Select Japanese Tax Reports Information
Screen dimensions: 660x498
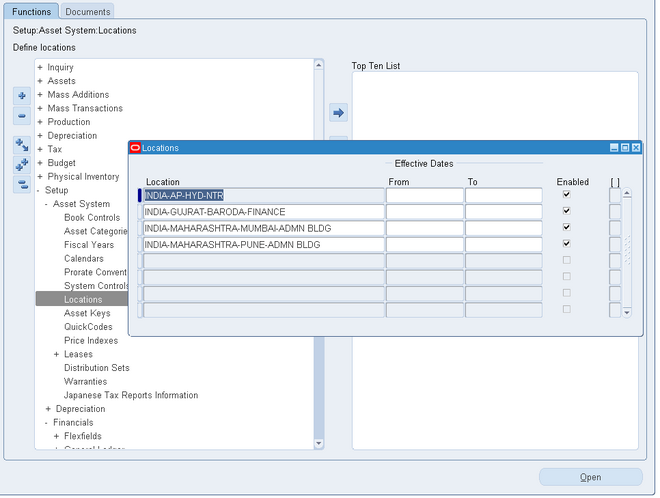[x=131, y=395]
